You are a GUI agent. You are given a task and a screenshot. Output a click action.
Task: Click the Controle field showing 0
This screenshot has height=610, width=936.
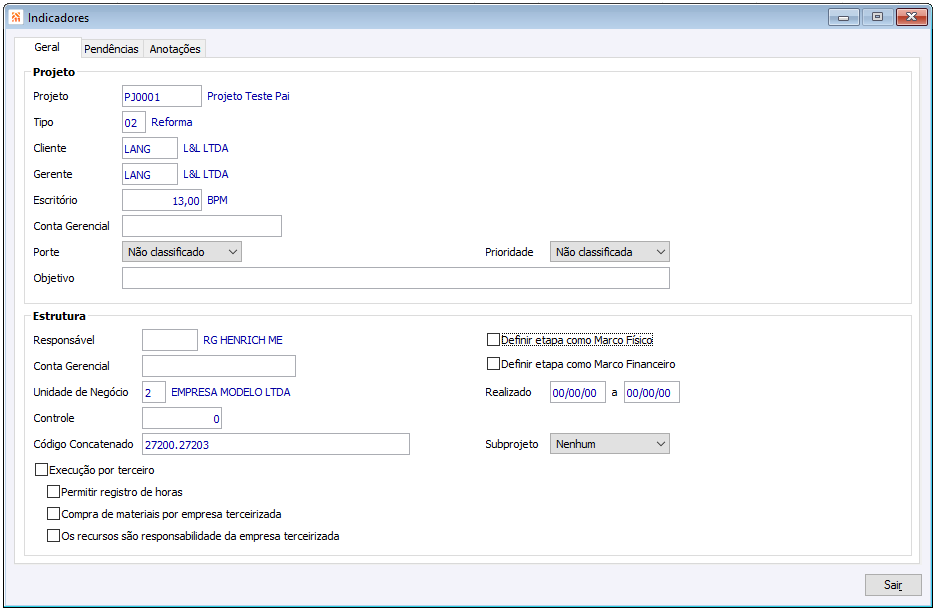pos(181,418)
